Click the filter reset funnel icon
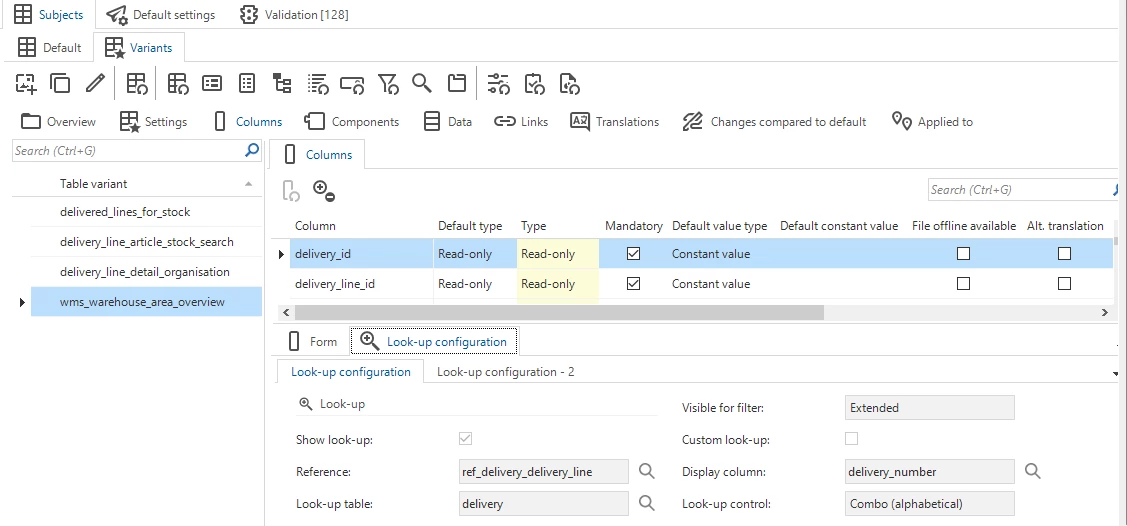This screenshot has height=526, width=1127. pos(388,83)
